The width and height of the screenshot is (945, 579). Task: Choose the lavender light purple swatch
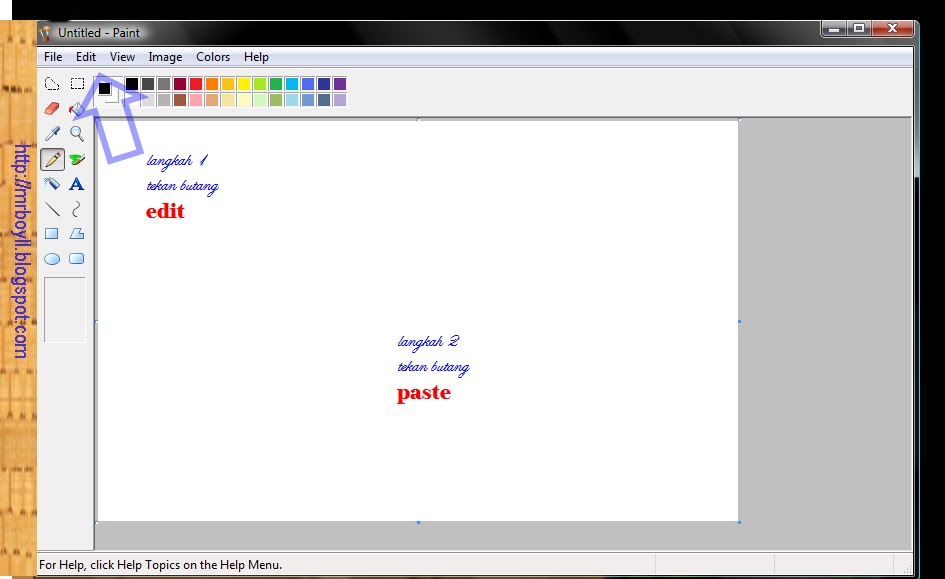[x=340, y=99]
